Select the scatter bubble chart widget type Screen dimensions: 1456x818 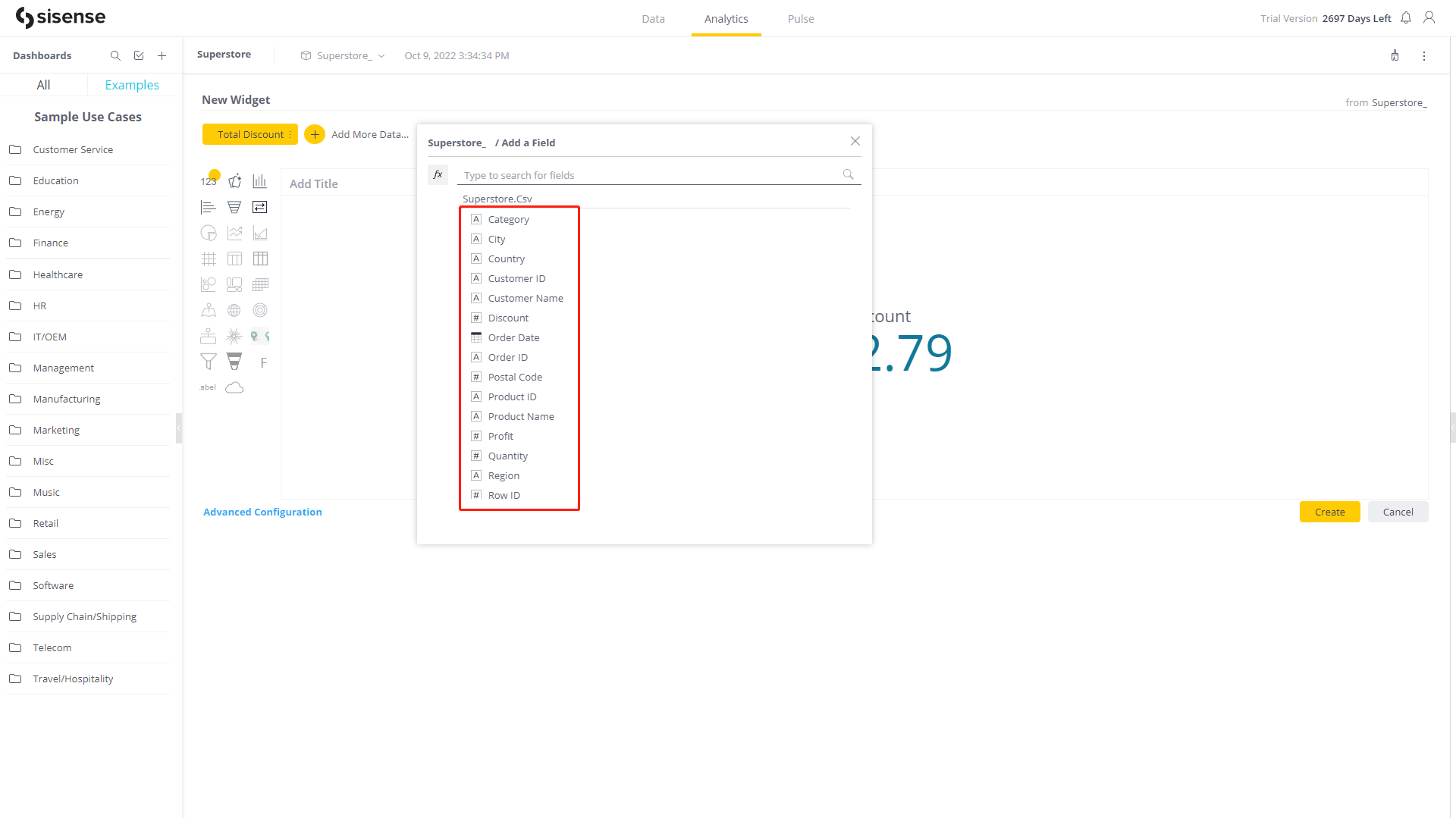pos(209,284)
